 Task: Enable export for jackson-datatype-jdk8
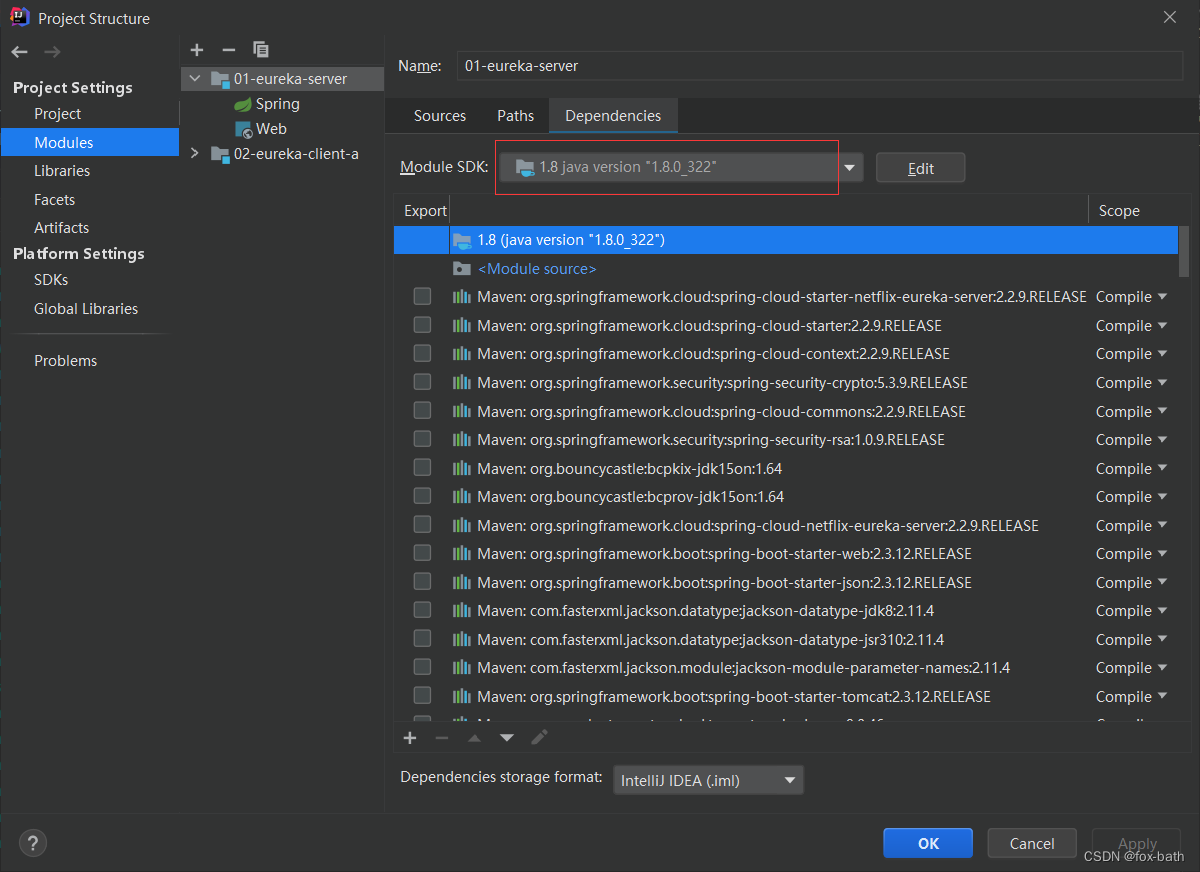(422, 610)
